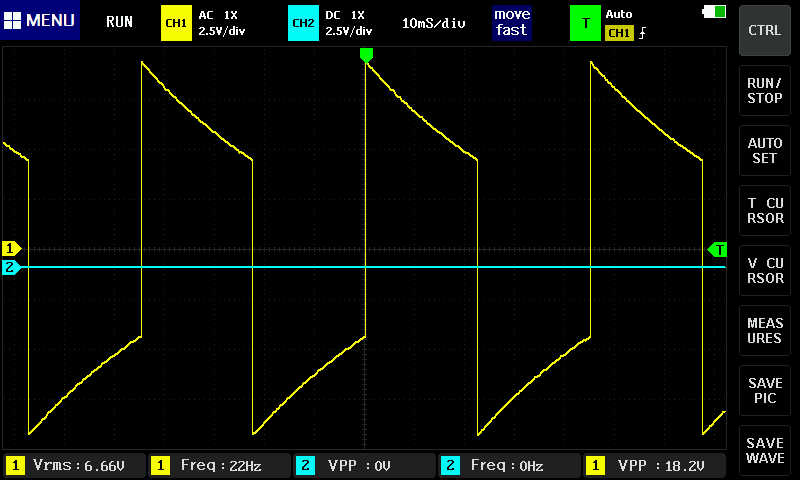Click SAVE PIC to capture the screen

[x=765, y=391]
